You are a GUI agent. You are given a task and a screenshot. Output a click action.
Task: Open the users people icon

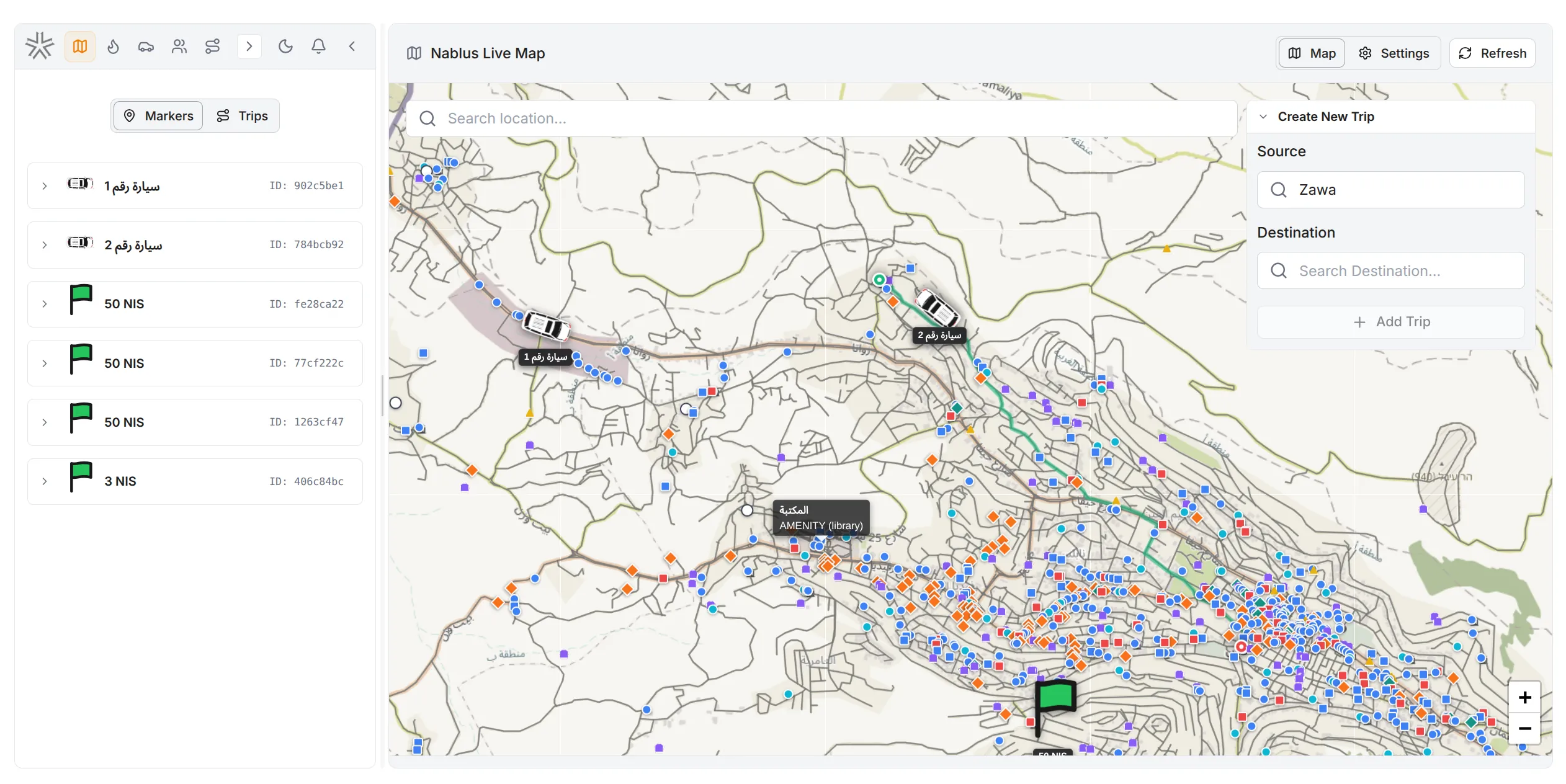179,47
